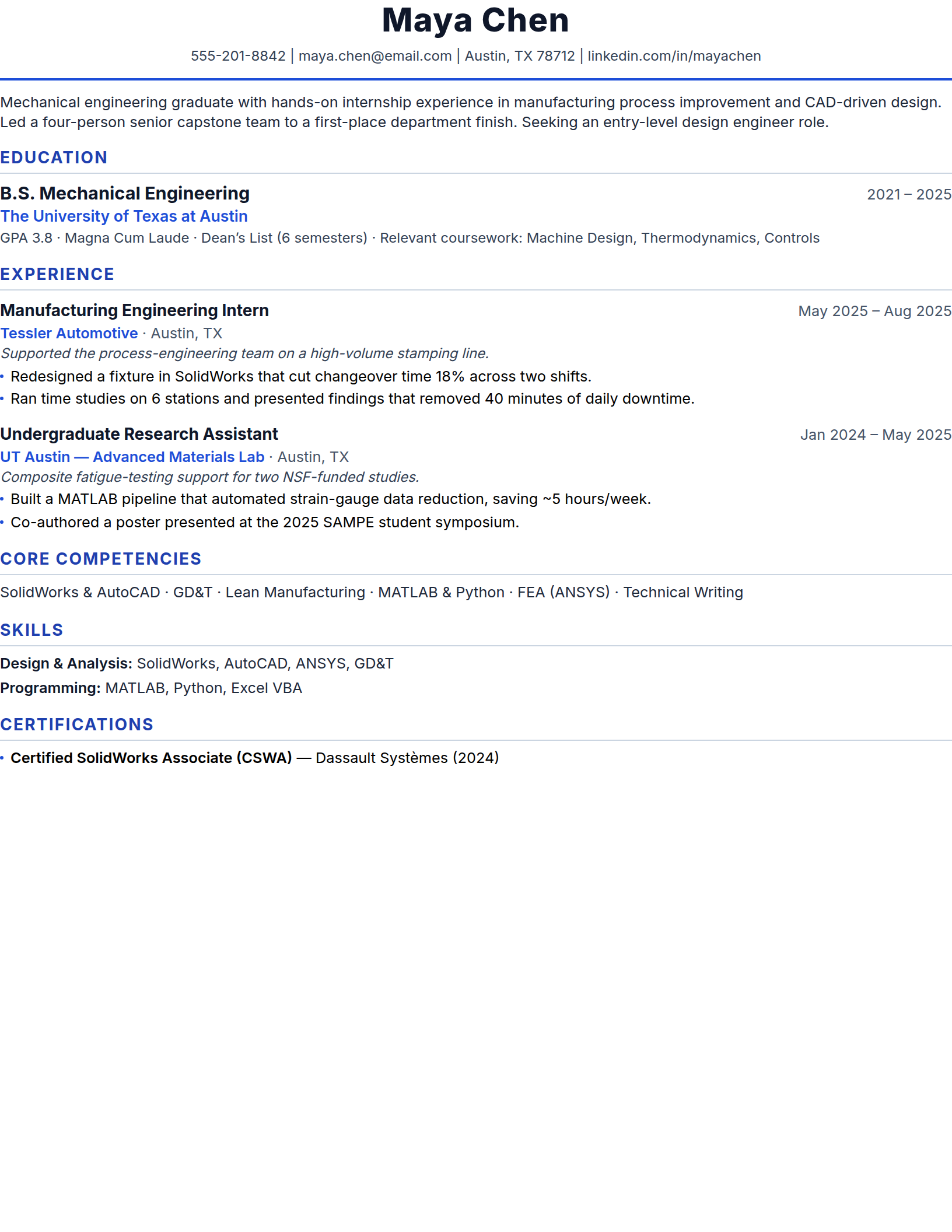The image size is (952, 1232).
Task: Click the SKILLS section heading
Action: pyautogui.click(x=32, y=630)
